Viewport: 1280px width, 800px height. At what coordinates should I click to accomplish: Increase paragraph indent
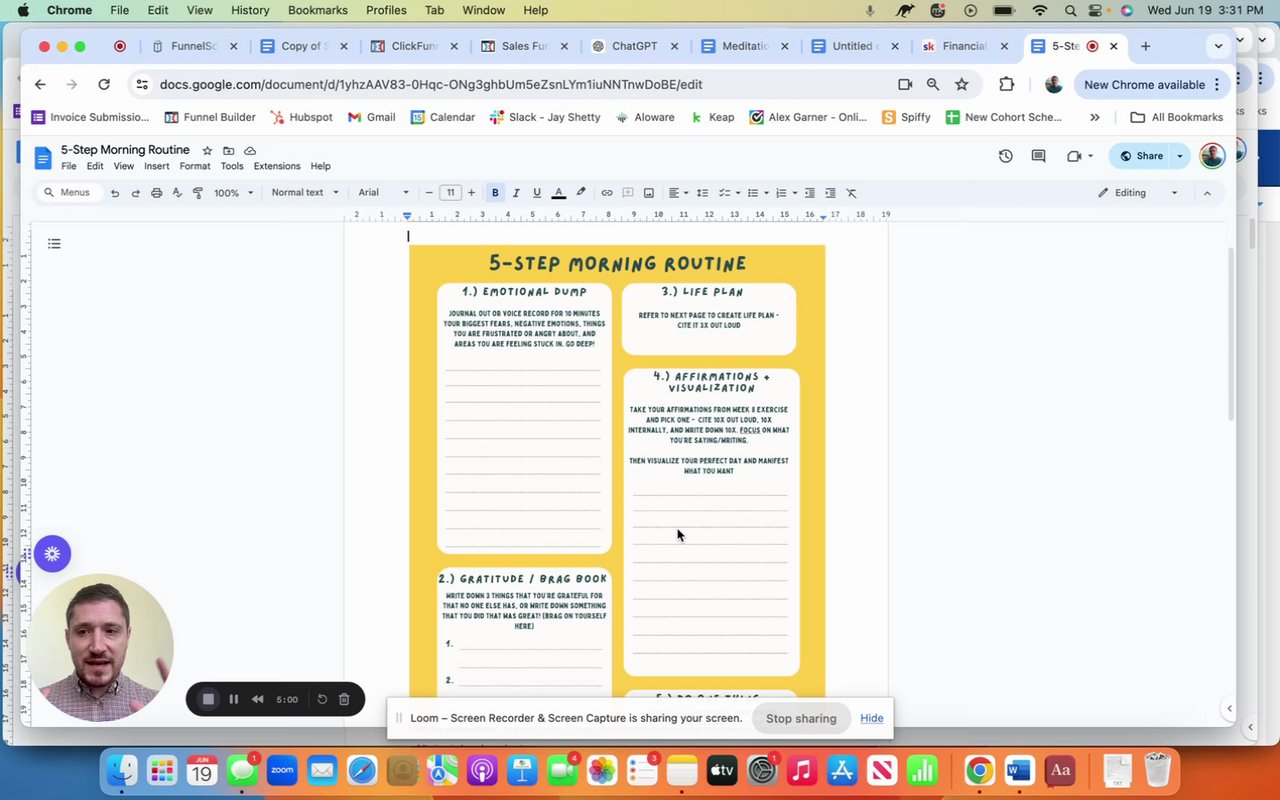[830, 193]
